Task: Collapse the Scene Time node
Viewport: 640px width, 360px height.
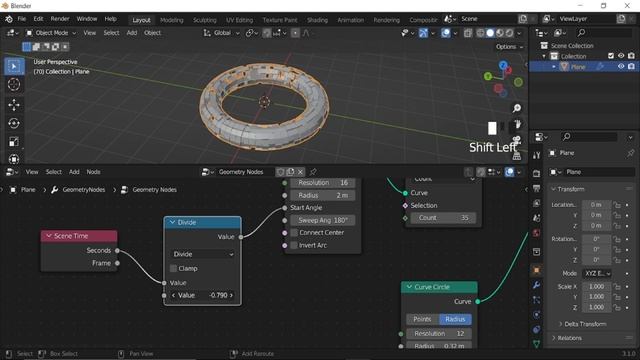Action: click(x=49, y=236)
